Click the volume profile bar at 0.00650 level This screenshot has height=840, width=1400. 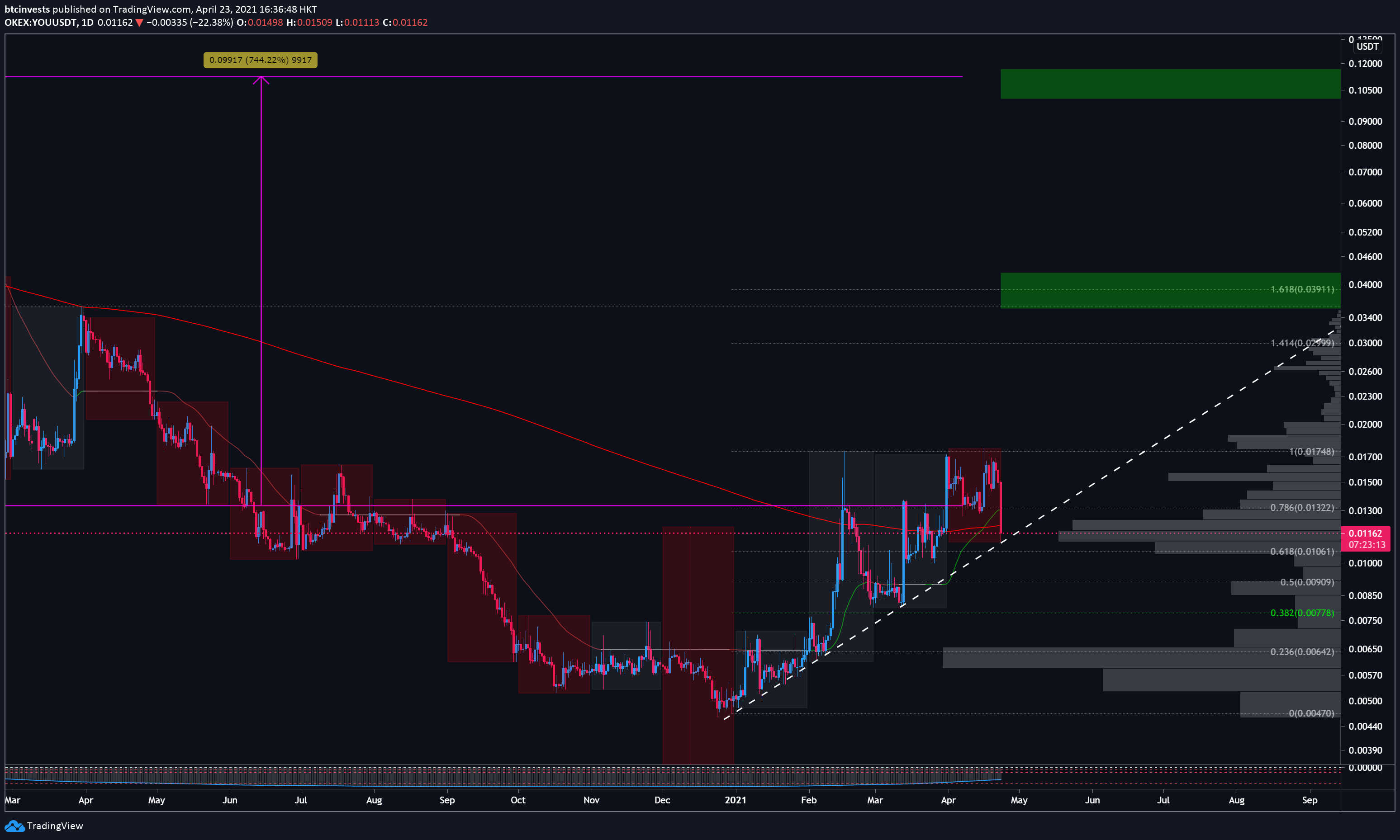coord(1141,658)
